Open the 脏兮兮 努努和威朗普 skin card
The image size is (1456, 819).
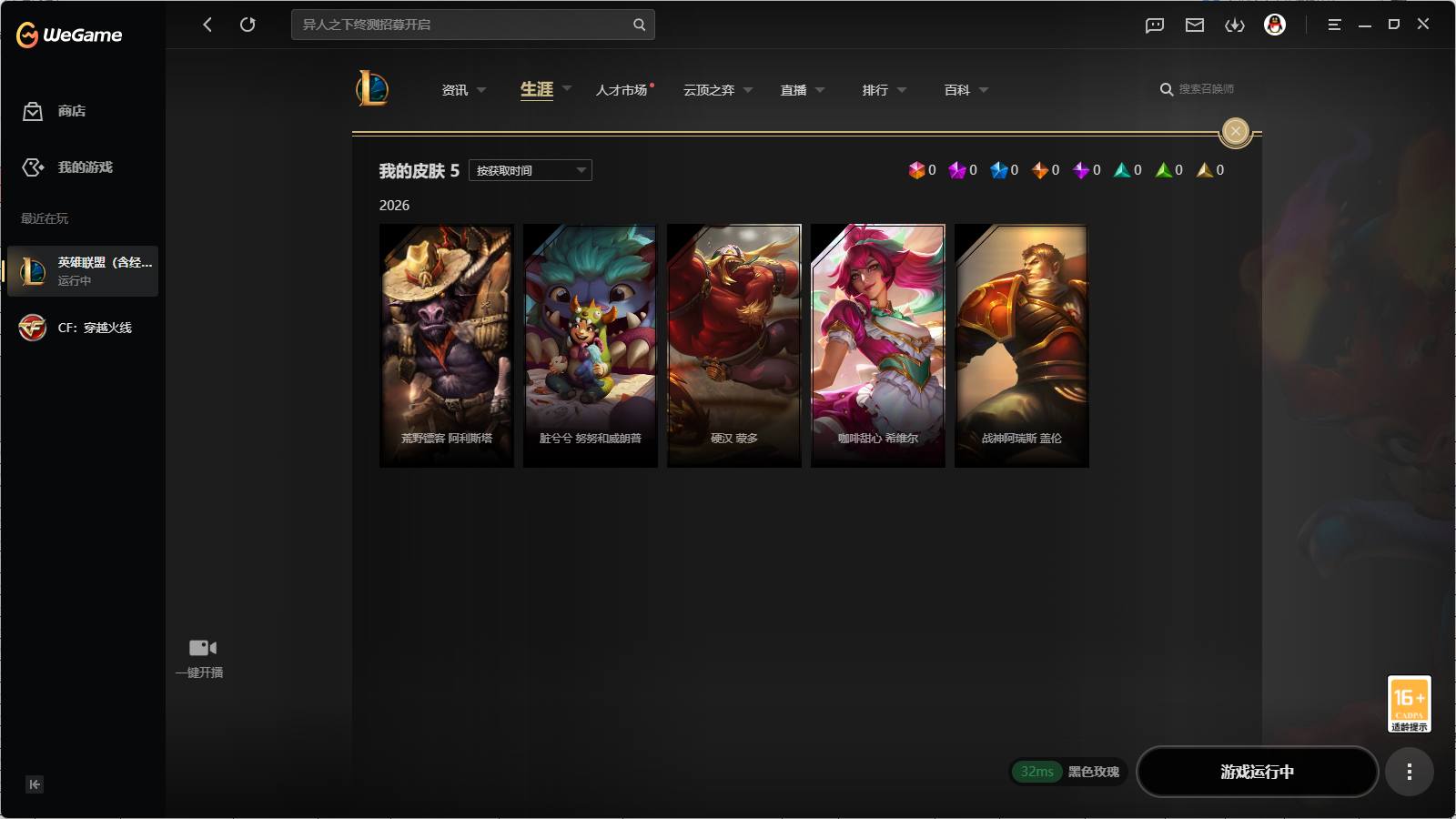(591, 346)
